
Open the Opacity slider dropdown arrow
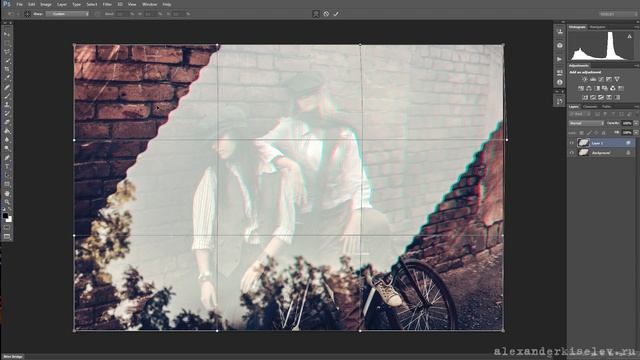point(636,123)
